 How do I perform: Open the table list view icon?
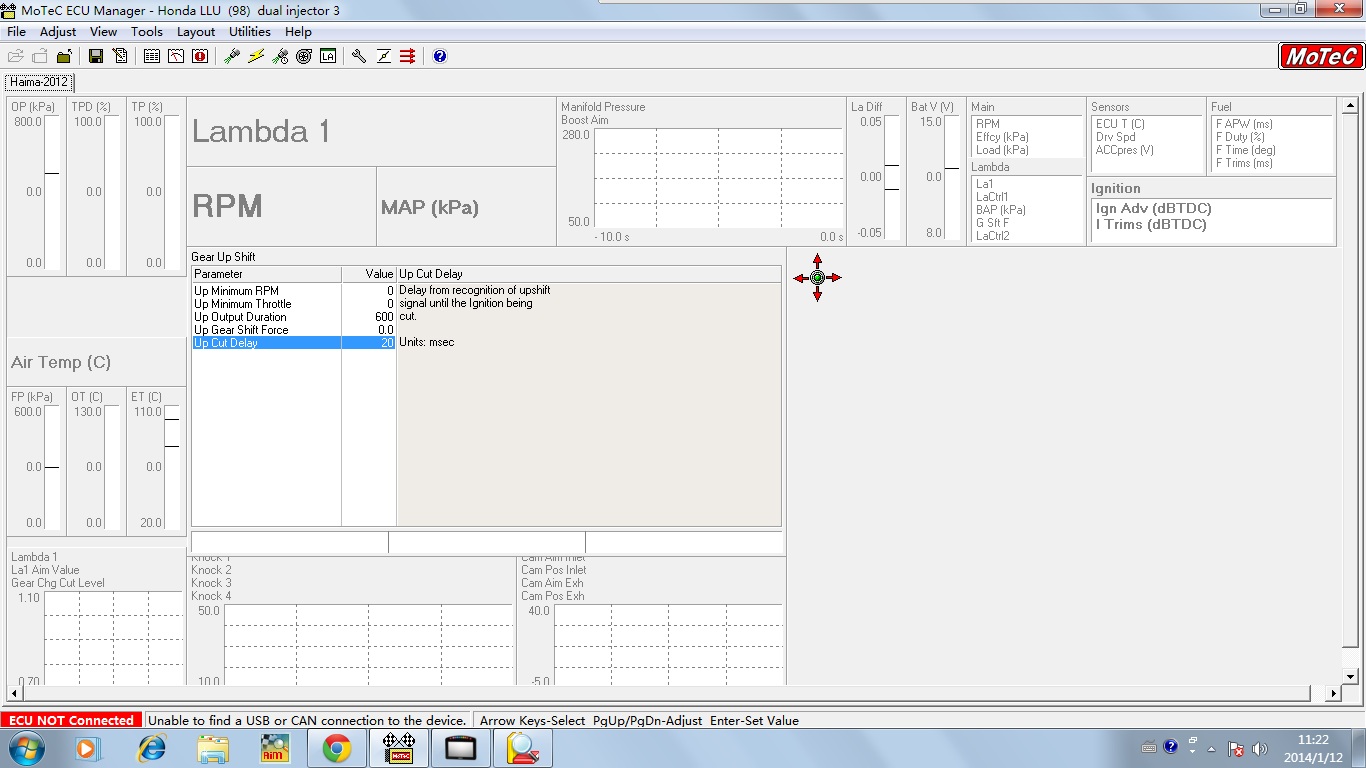click(152, 56)
